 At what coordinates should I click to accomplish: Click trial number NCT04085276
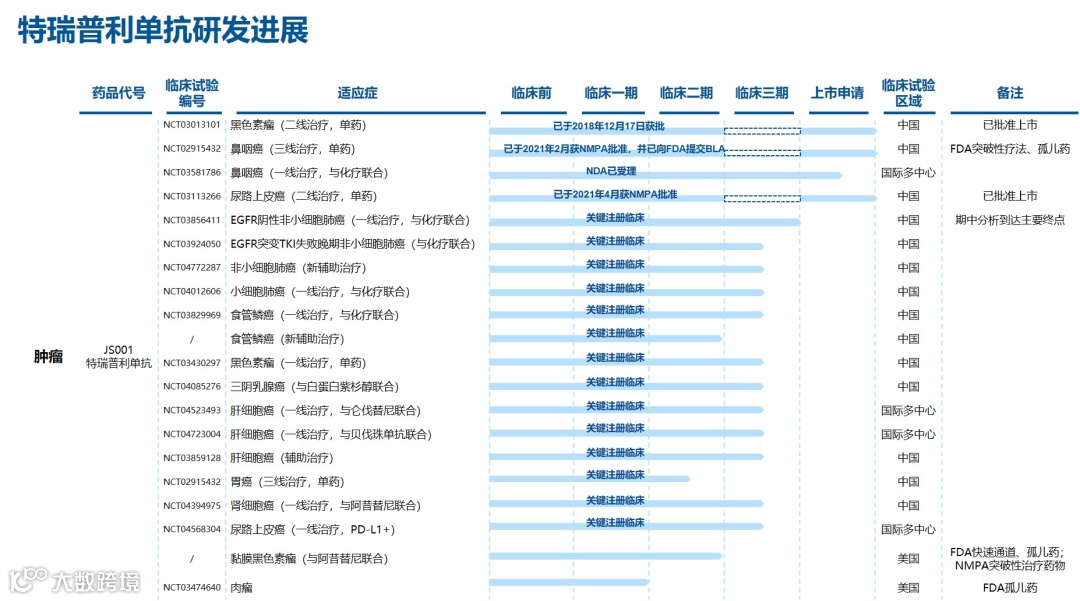[192, 387]
